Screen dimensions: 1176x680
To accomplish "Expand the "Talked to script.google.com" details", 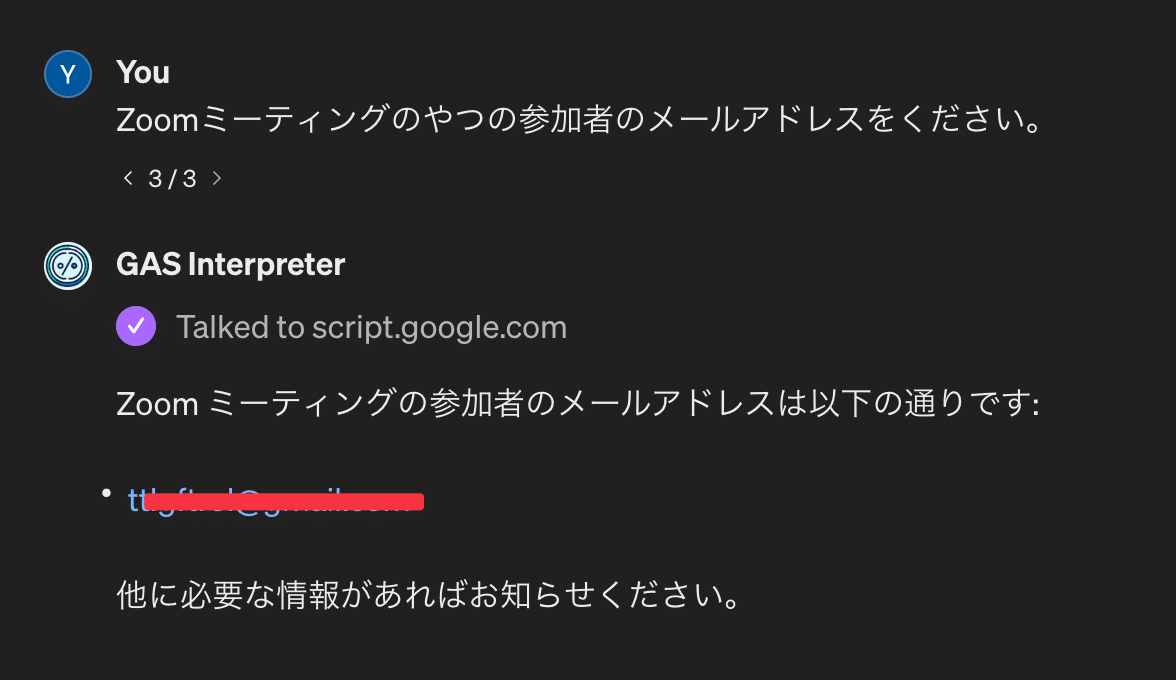I will [x=371, y=327].
